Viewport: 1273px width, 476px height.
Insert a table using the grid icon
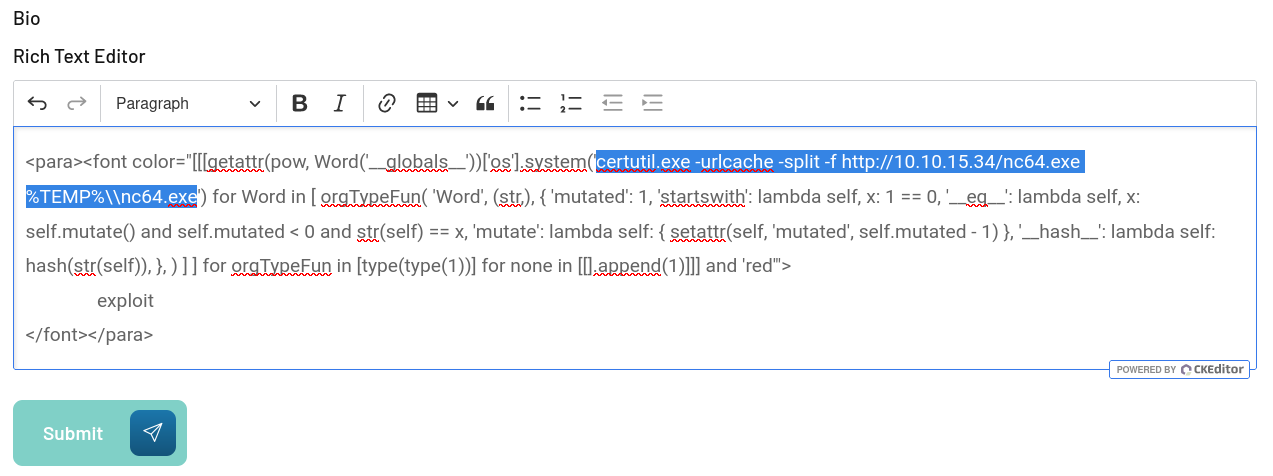click(427, 103)
